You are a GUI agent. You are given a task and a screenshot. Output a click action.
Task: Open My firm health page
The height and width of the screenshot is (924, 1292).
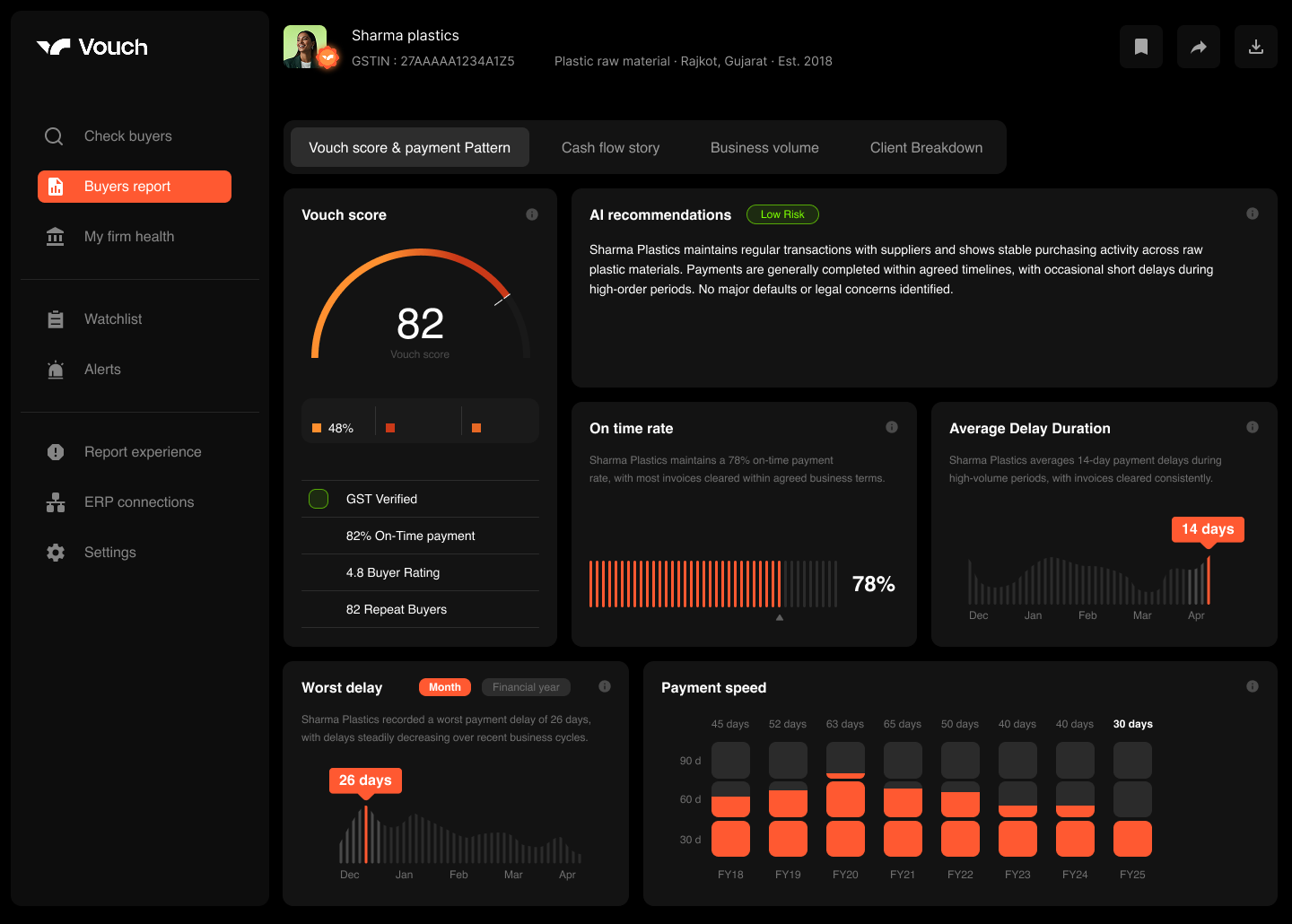(129, 237)
